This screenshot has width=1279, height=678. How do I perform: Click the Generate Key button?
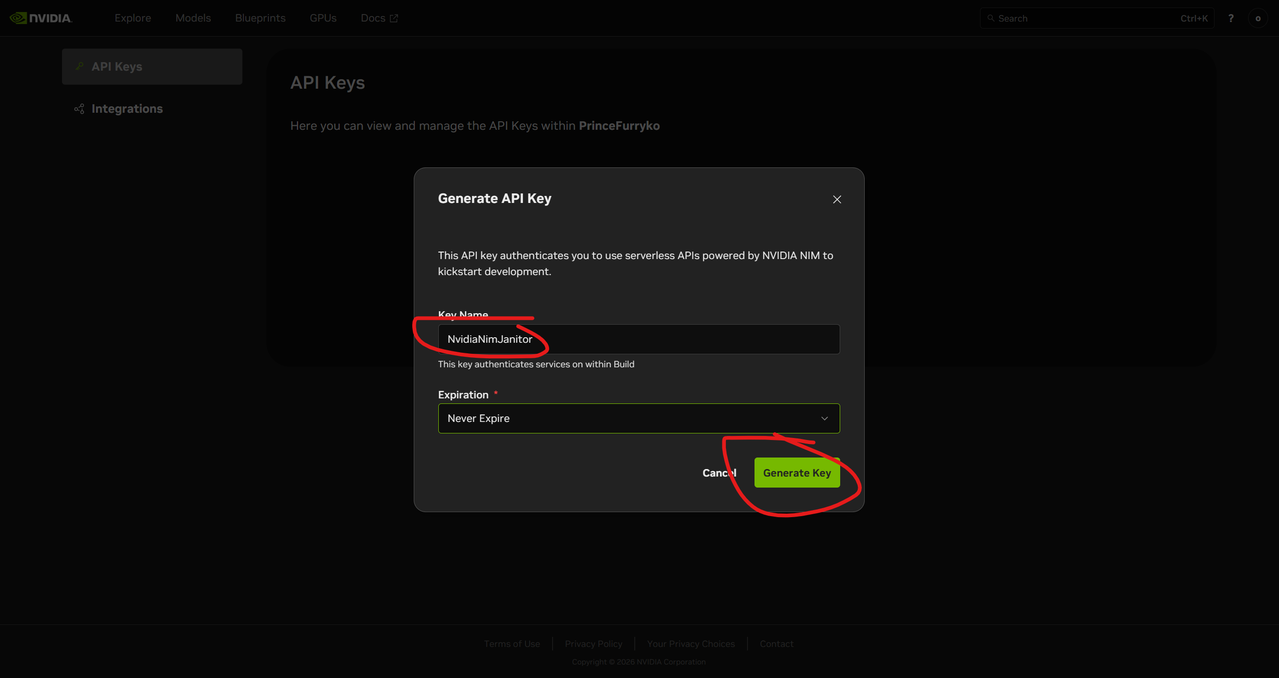click(797, 473)
